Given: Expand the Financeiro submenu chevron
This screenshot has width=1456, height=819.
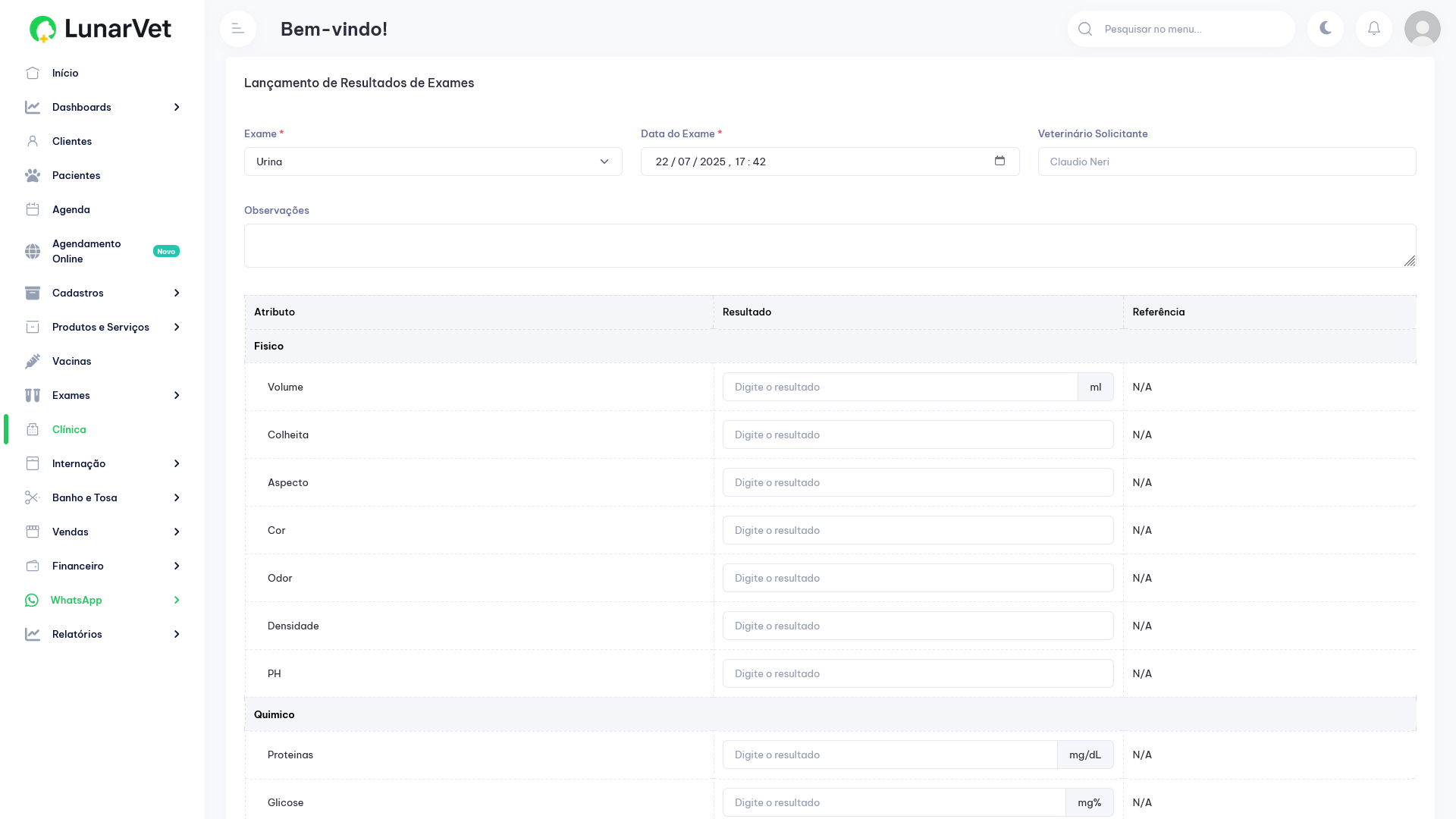Looking at the screenshot, I should pyautogui.click(x=177, y=566).
